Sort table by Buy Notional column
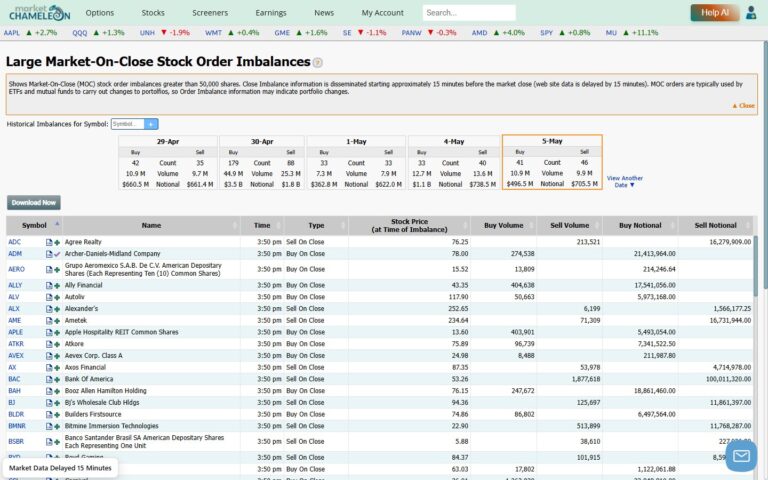768x480 pixels. click(x=640, y=225)
